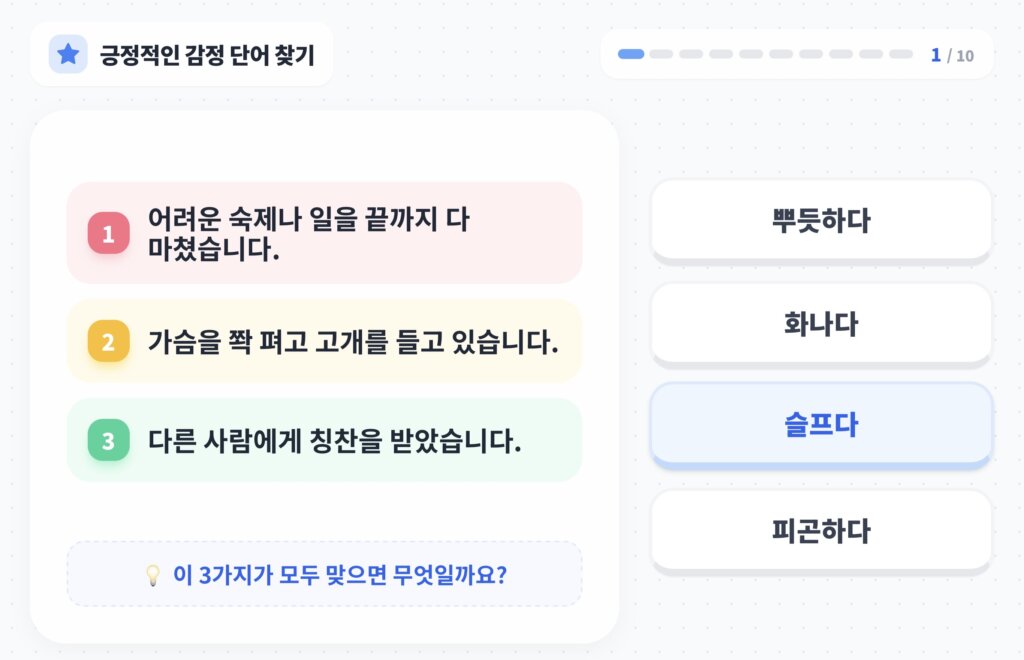Click the clue about receiving praise 칭찬
This screenshot has width=1024, height=660.
(325, 440)
